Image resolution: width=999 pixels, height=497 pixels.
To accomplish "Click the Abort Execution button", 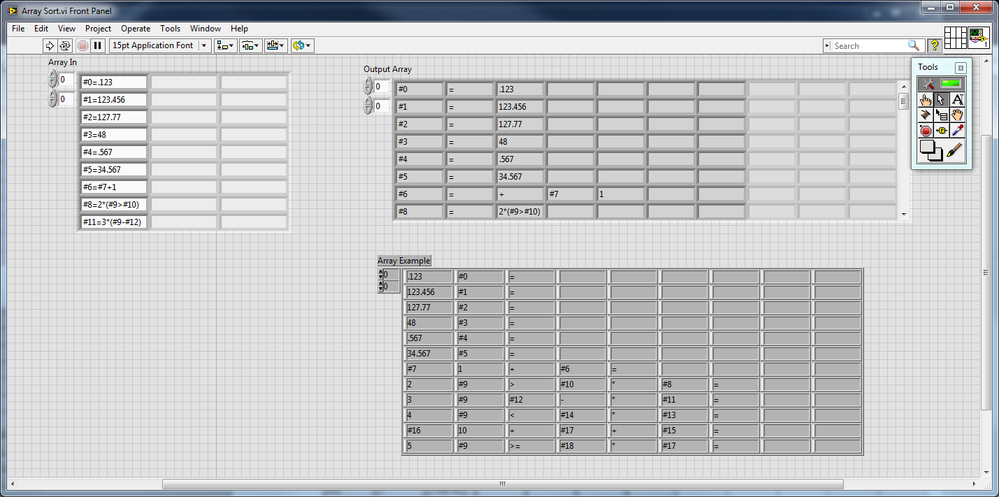I will 82,45.
